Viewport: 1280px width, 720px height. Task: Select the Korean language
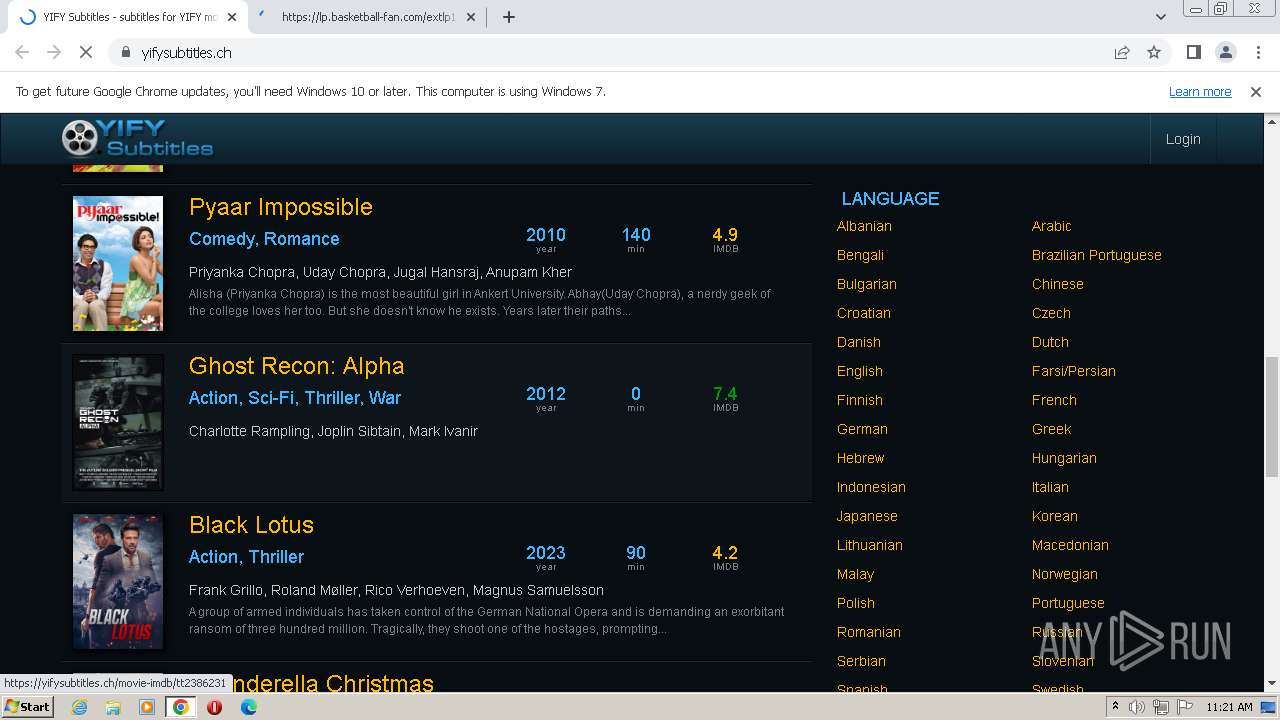click(1055, 516)
